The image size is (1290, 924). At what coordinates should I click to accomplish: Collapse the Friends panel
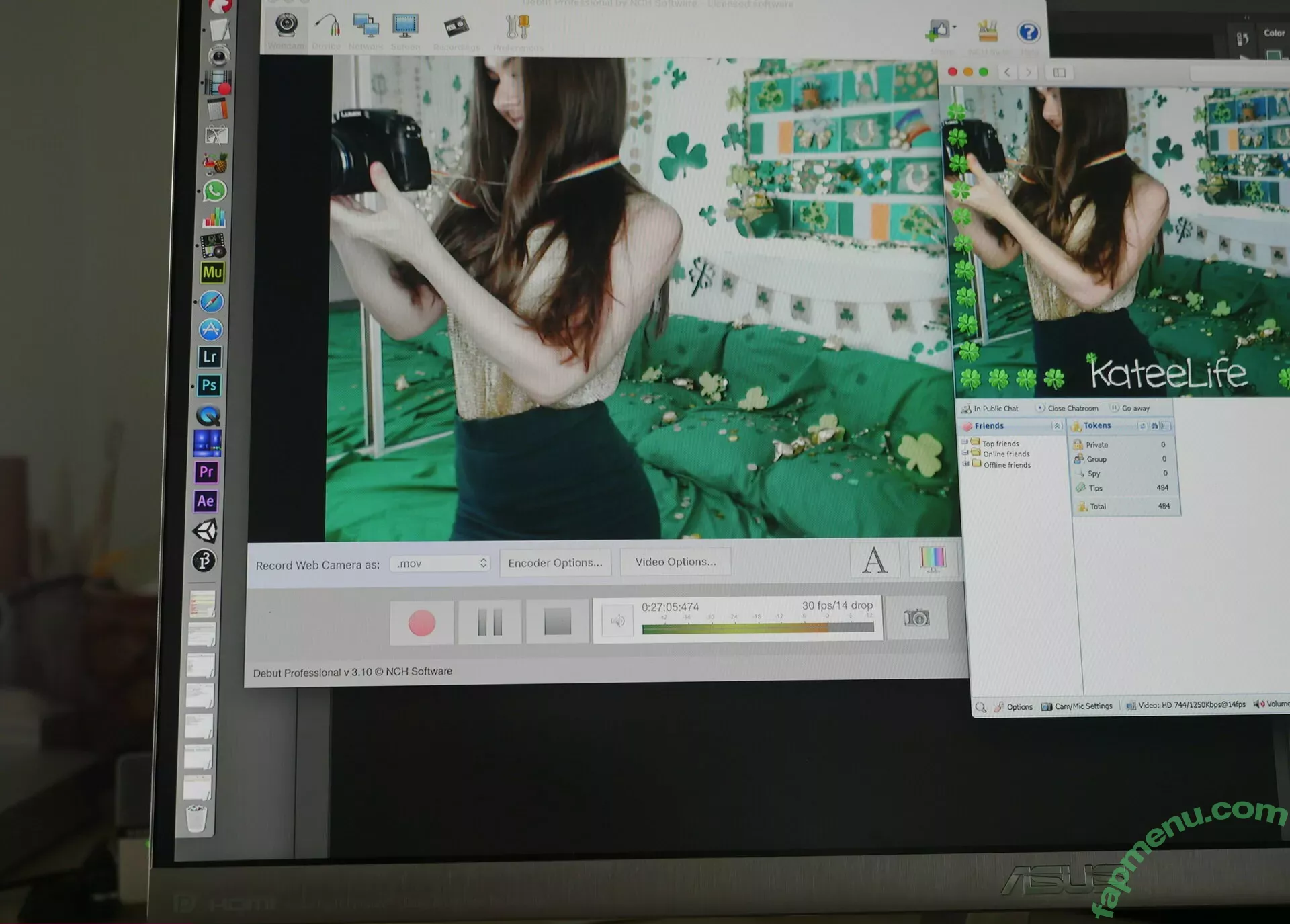click(x=1056, y=426)
